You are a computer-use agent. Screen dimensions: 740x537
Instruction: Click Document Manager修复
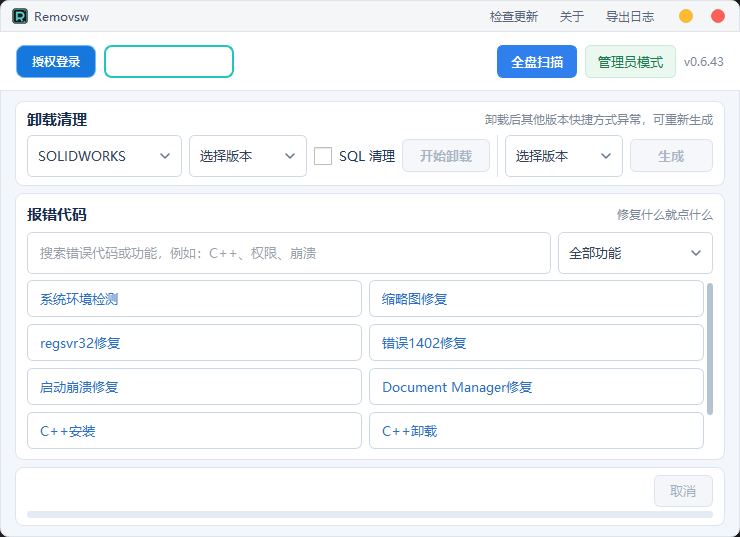pyautogui.click(x=536, y=387)
